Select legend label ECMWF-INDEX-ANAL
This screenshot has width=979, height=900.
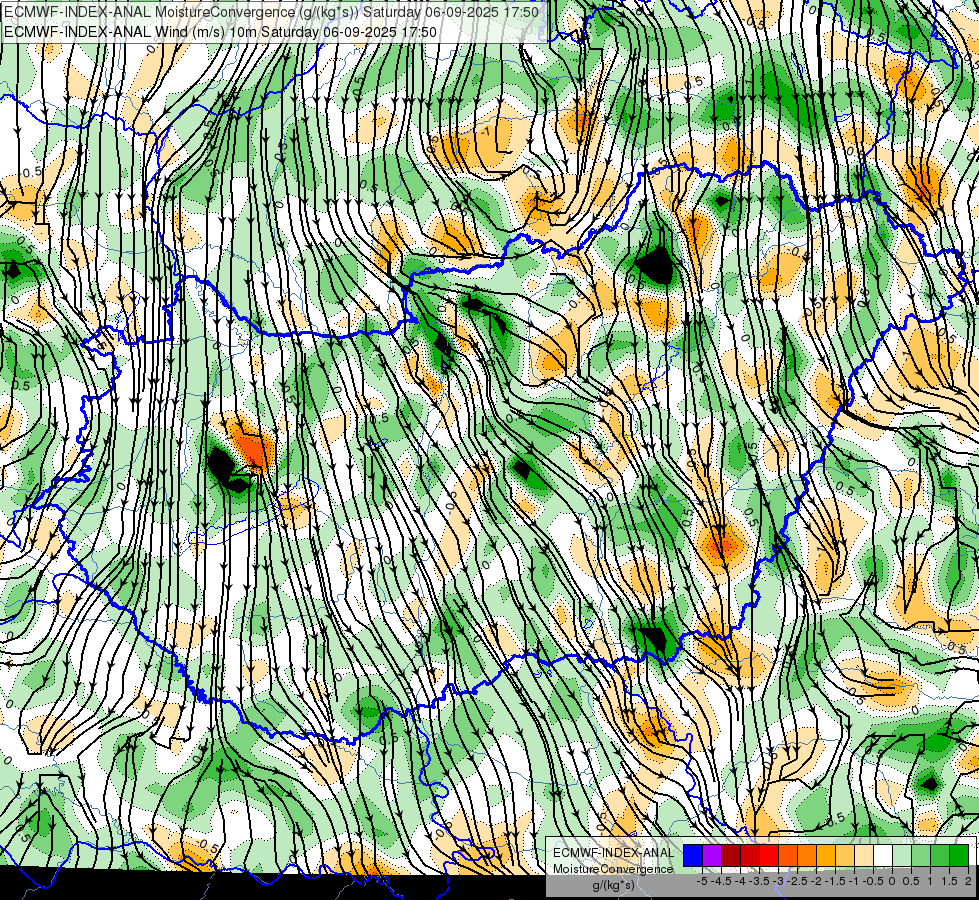(613, 853)
